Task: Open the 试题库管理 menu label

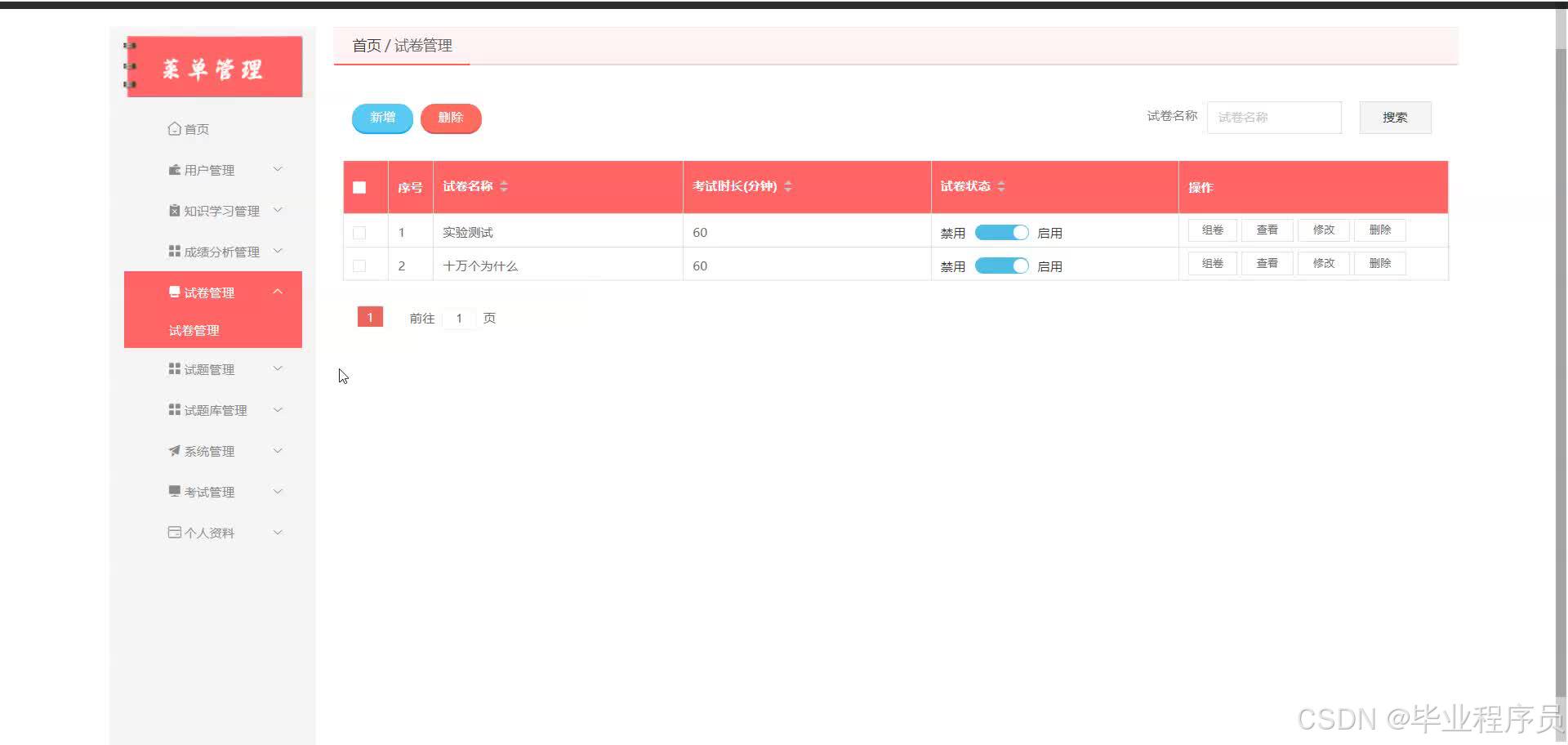Action: (216, 410)
